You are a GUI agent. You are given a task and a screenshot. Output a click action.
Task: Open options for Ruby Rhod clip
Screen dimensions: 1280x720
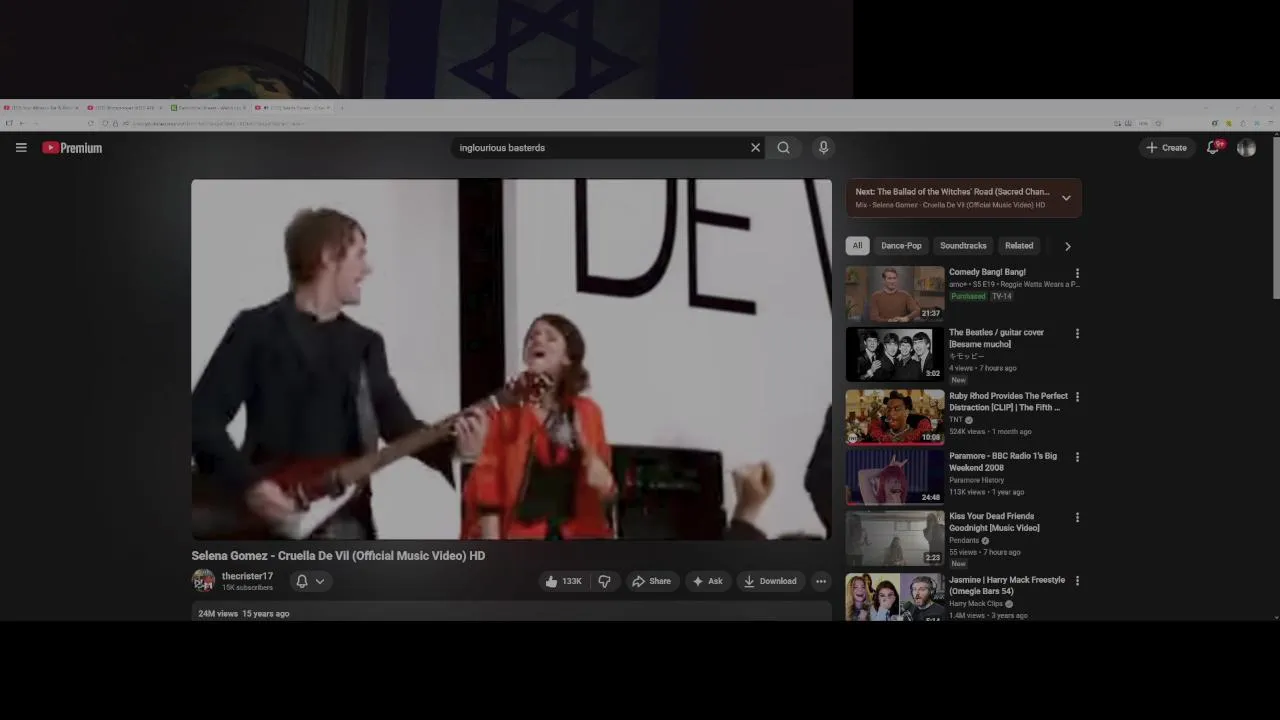tap(1077, 397)
